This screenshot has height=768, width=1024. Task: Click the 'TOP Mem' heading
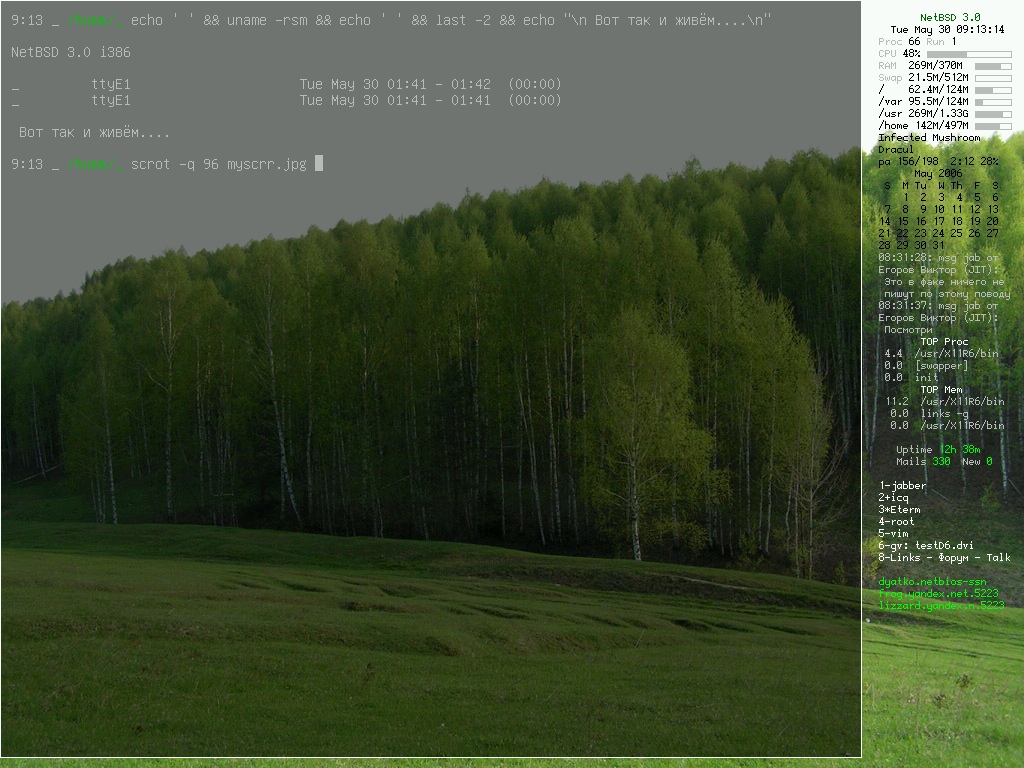(942, 390)
